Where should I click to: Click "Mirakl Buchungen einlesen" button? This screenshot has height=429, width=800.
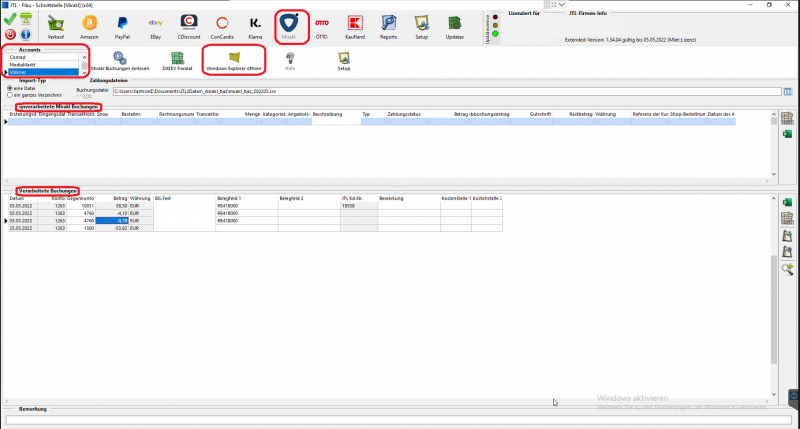coord(120,61)
